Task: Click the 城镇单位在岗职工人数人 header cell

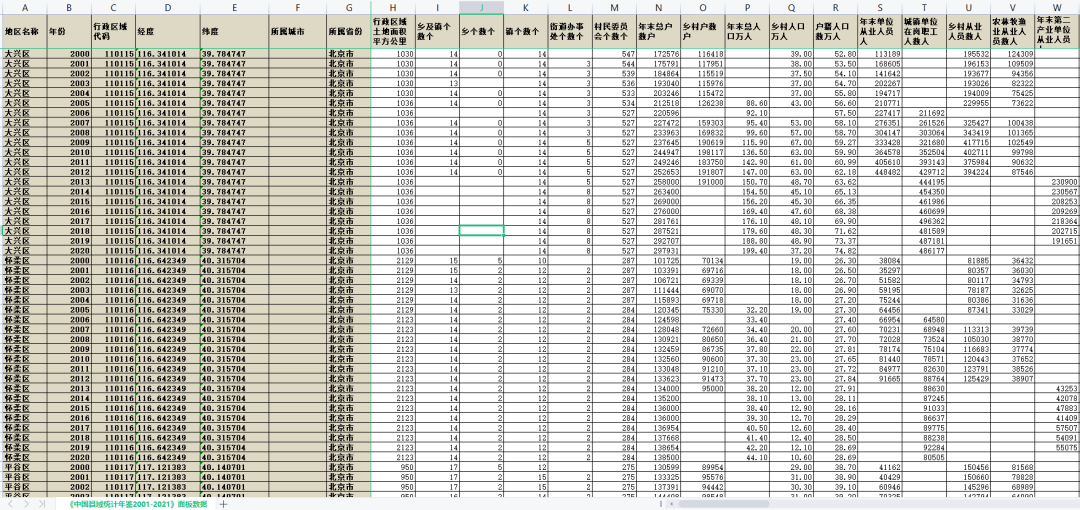Action: click(924, 31)
